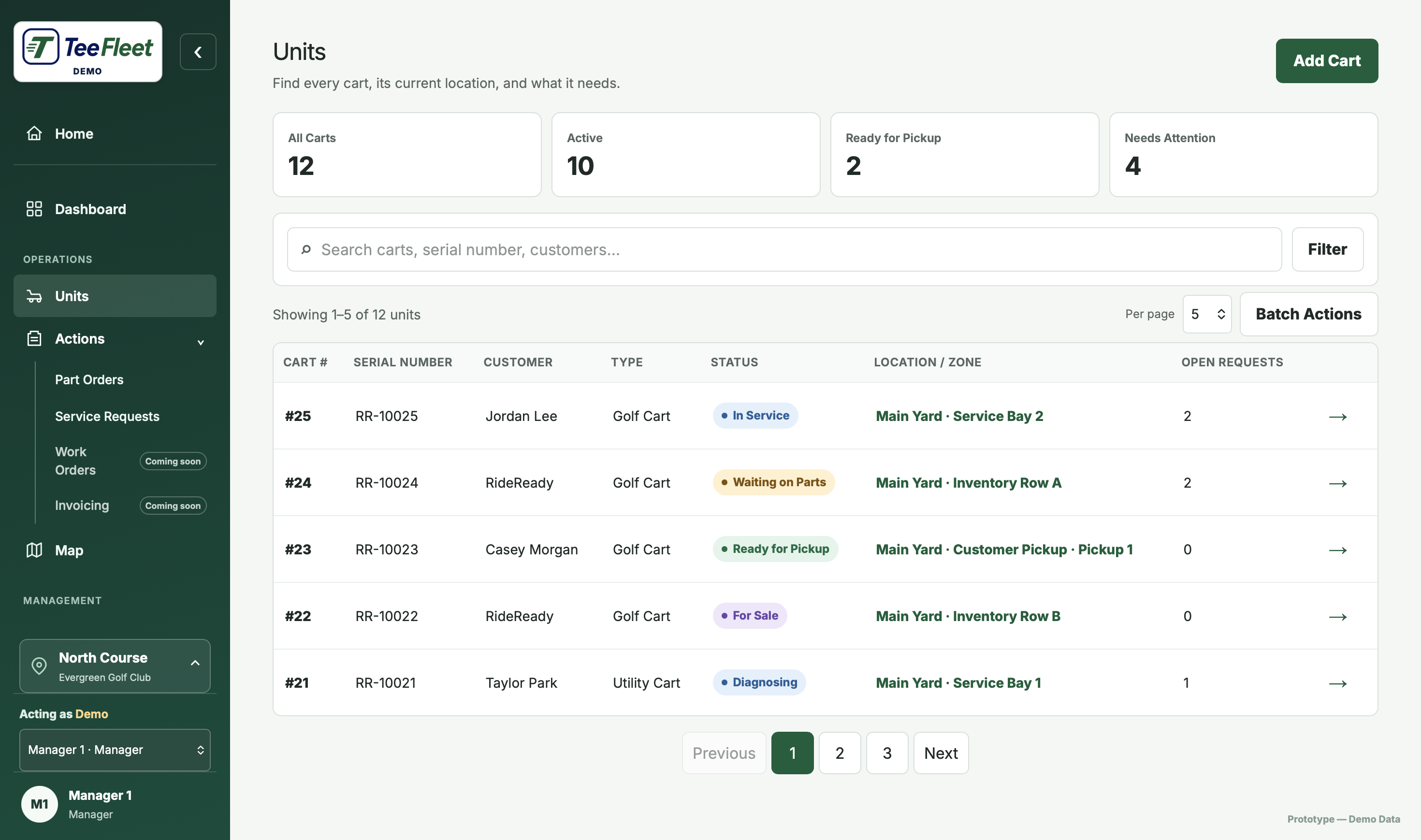Open location Main Yard · Inventory Row A
1421x840 pixels.
coord(968,483)
